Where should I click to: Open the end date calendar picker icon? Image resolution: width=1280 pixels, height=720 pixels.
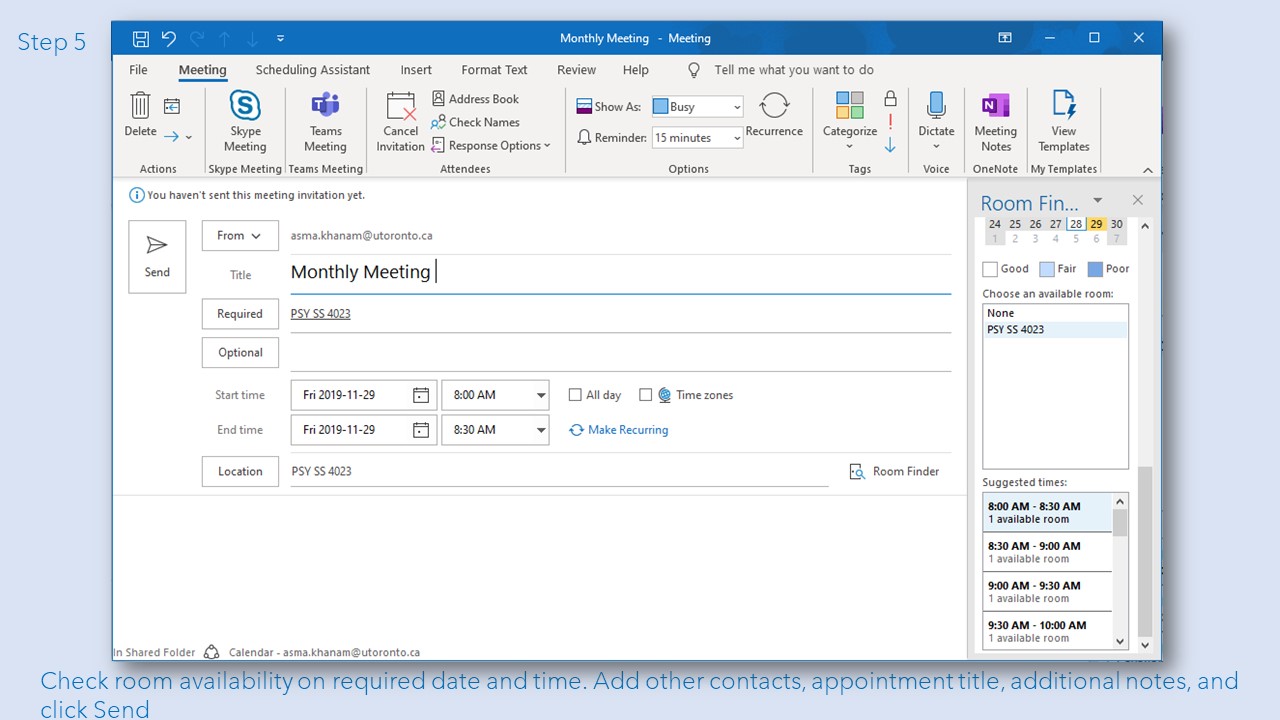[421, 430]
